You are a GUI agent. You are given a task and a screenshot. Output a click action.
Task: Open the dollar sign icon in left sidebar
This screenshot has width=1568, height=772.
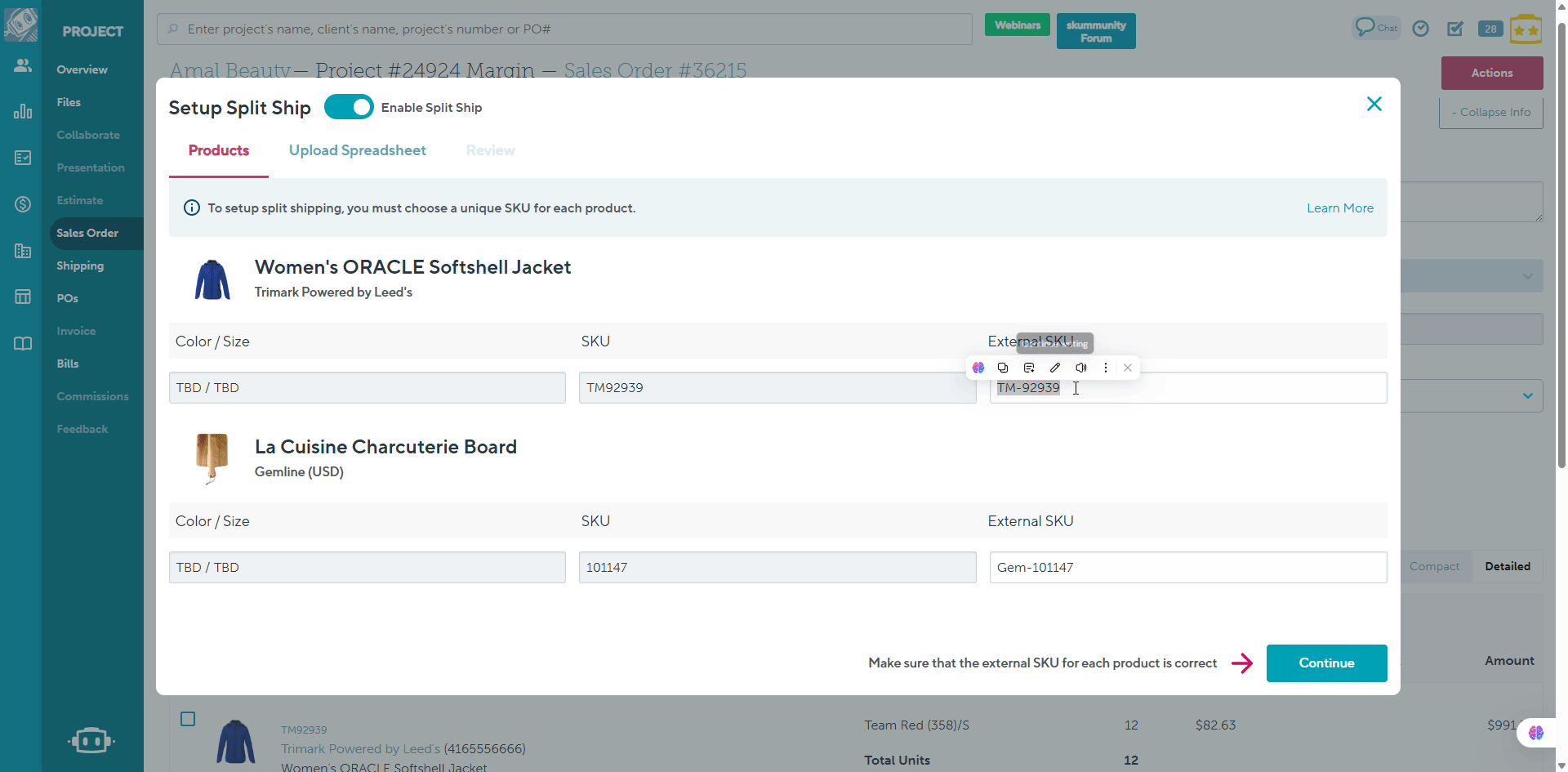[x=23, y=204]
